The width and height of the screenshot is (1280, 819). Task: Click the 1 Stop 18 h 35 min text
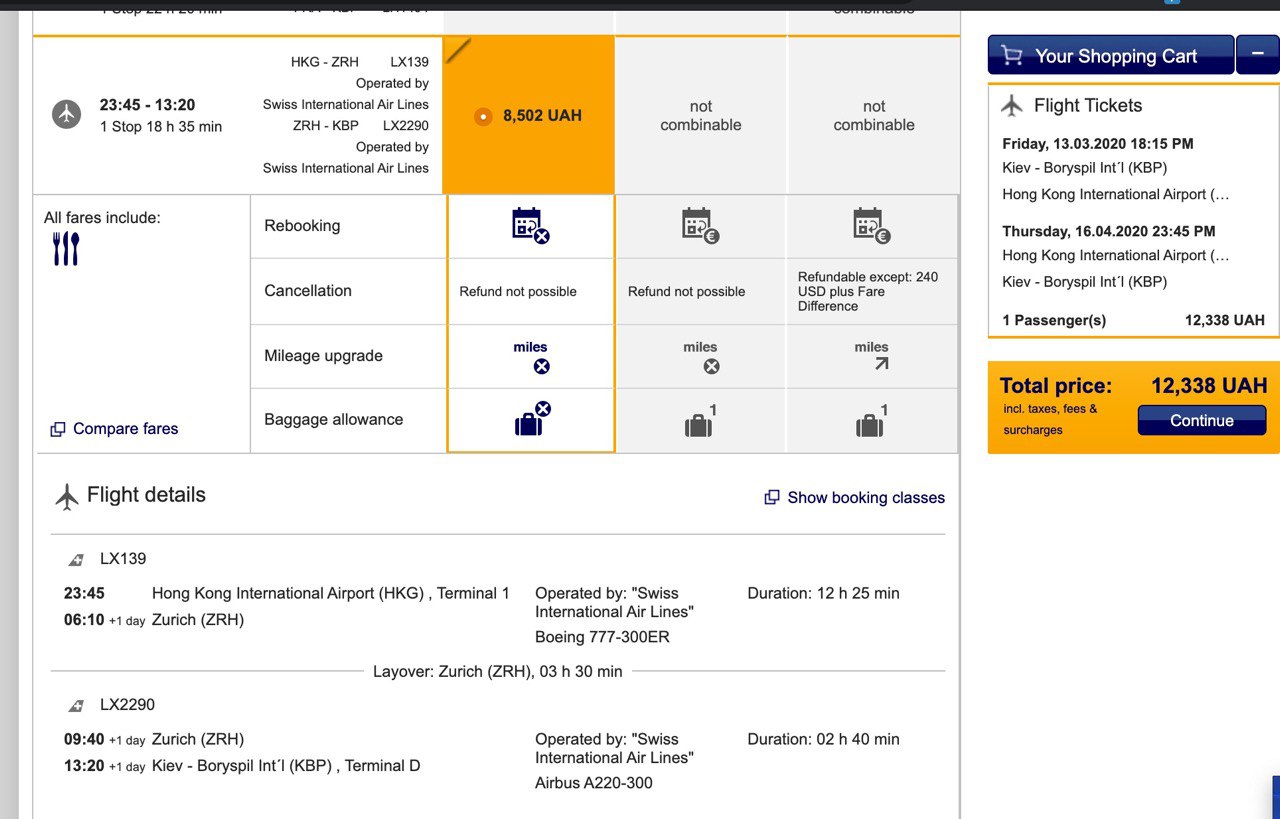click(161, 127)
